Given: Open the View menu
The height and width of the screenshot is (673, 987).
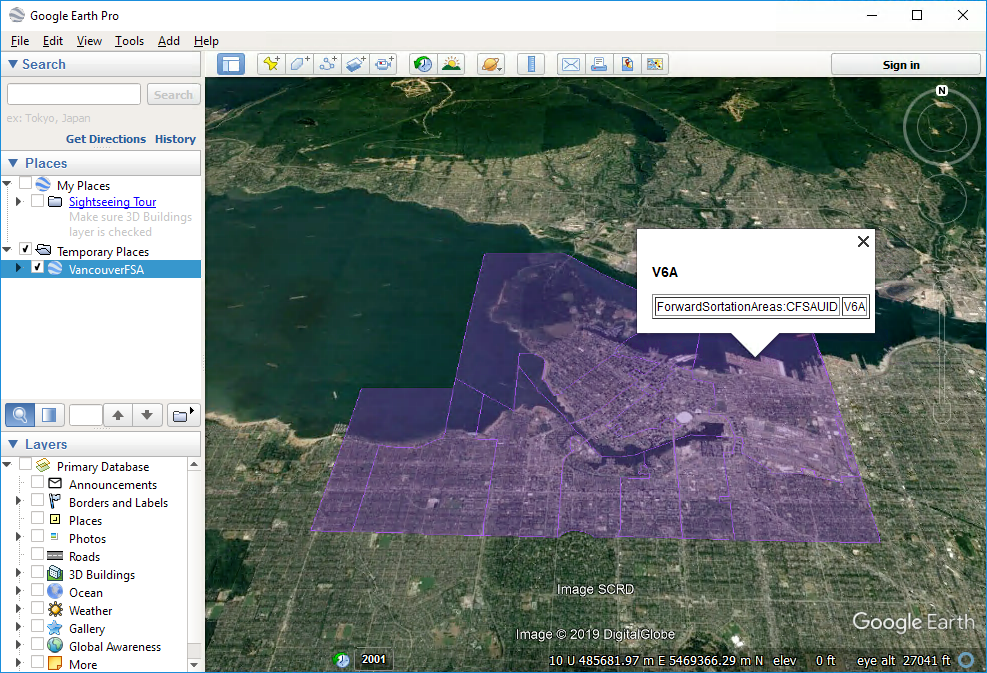Looking at the screenshot, I should tap(89, 41).
